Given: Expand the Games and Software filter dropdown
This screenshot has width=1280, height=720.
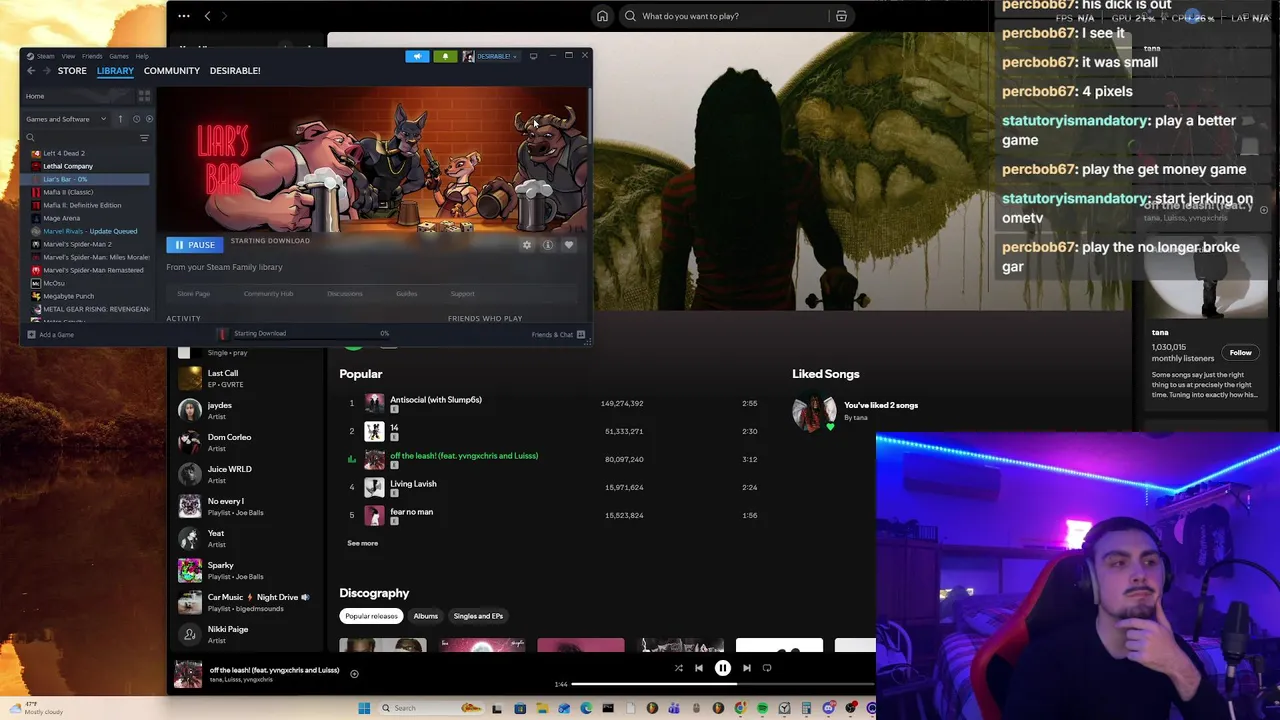Looking at the screenshot, I should click(x=66, y=119).
